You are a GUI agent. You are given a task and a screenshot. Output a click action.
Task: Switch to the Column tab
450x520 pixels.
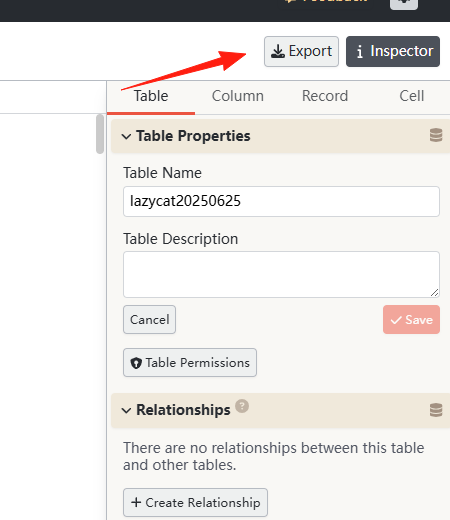tap(238, 96)
